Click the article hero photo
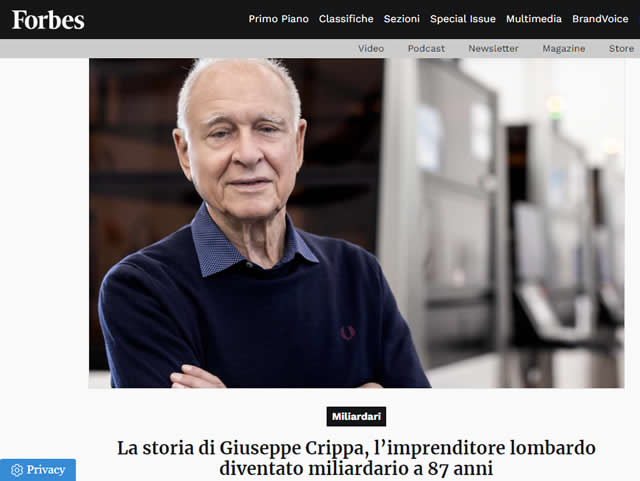 point(356,223)
